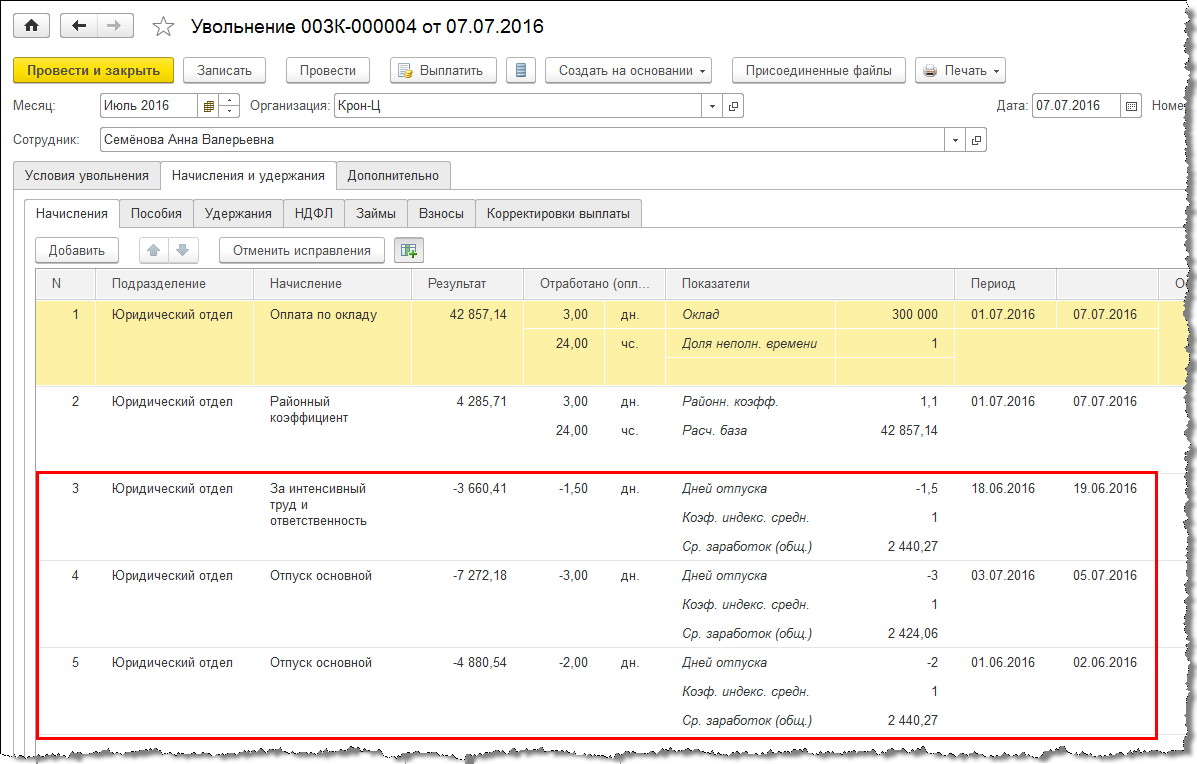Open the calendar picker for the Дата field
This screenshot has width=1197, height=764.
[1131, 106]
